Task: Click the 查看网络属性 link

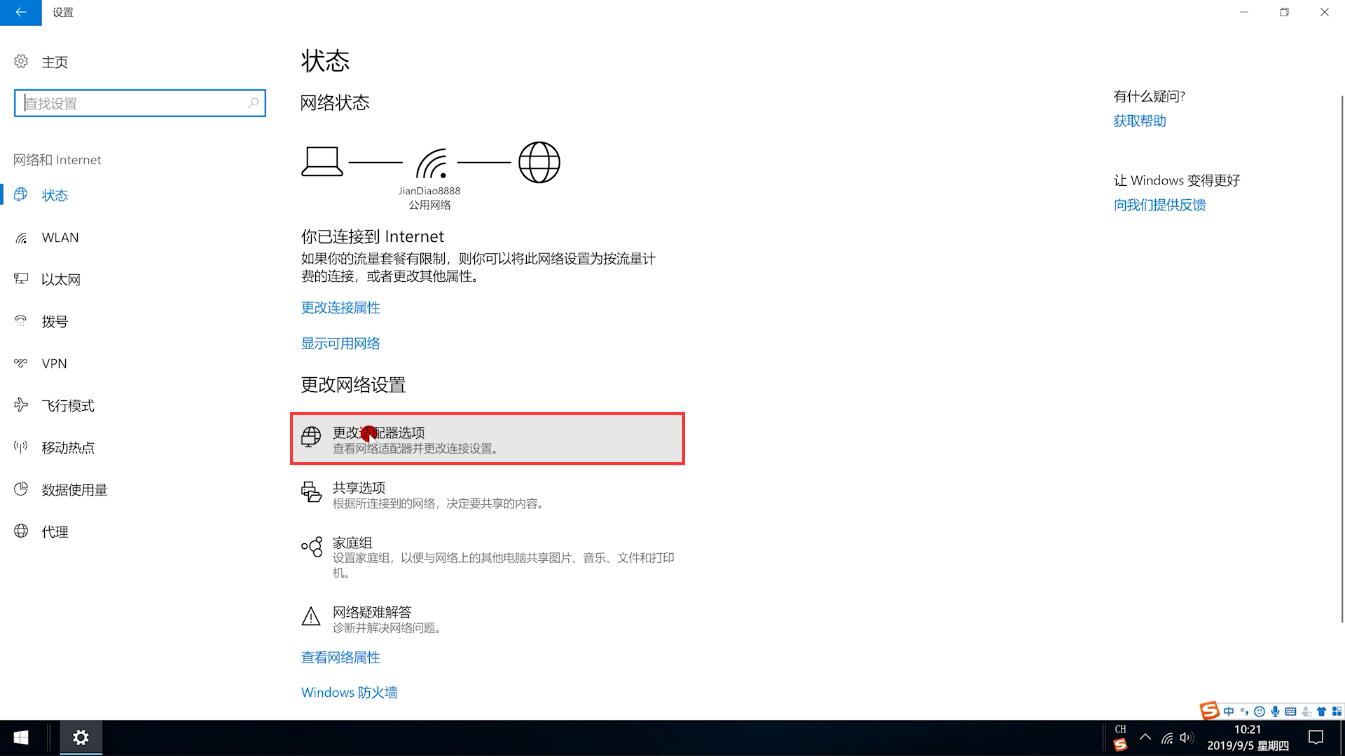Action: tap(340, 657)
